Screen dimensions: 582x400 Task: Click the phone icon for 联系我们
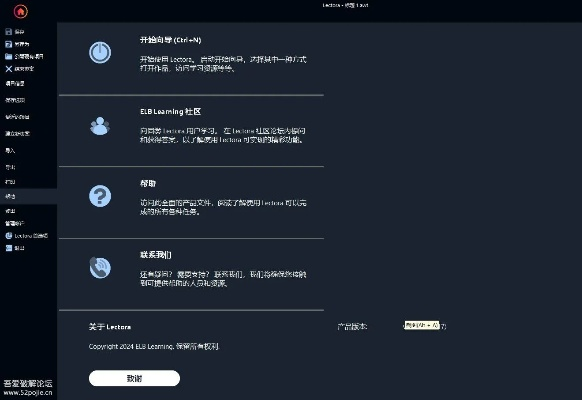tap(100, 267)
